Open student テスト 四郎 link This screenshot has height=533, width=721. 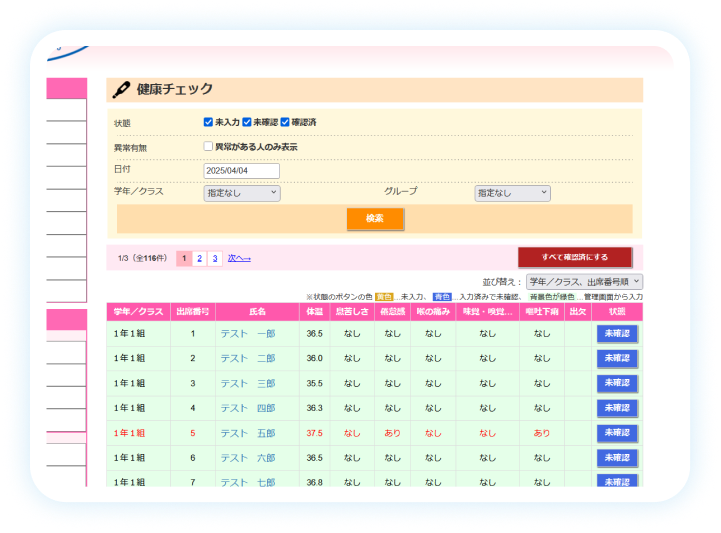point(248,408)
